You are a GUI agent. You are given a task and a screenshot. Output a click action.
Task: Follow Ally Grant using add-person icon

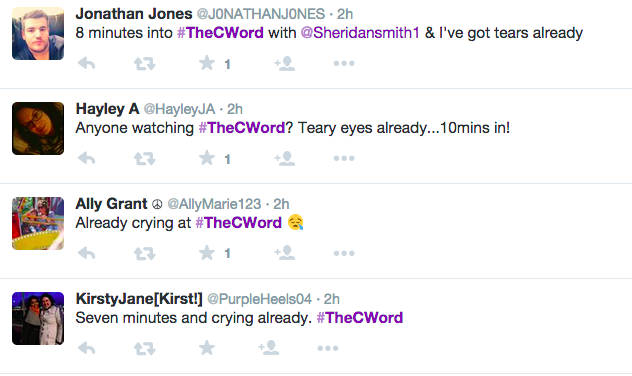point(285,253)
